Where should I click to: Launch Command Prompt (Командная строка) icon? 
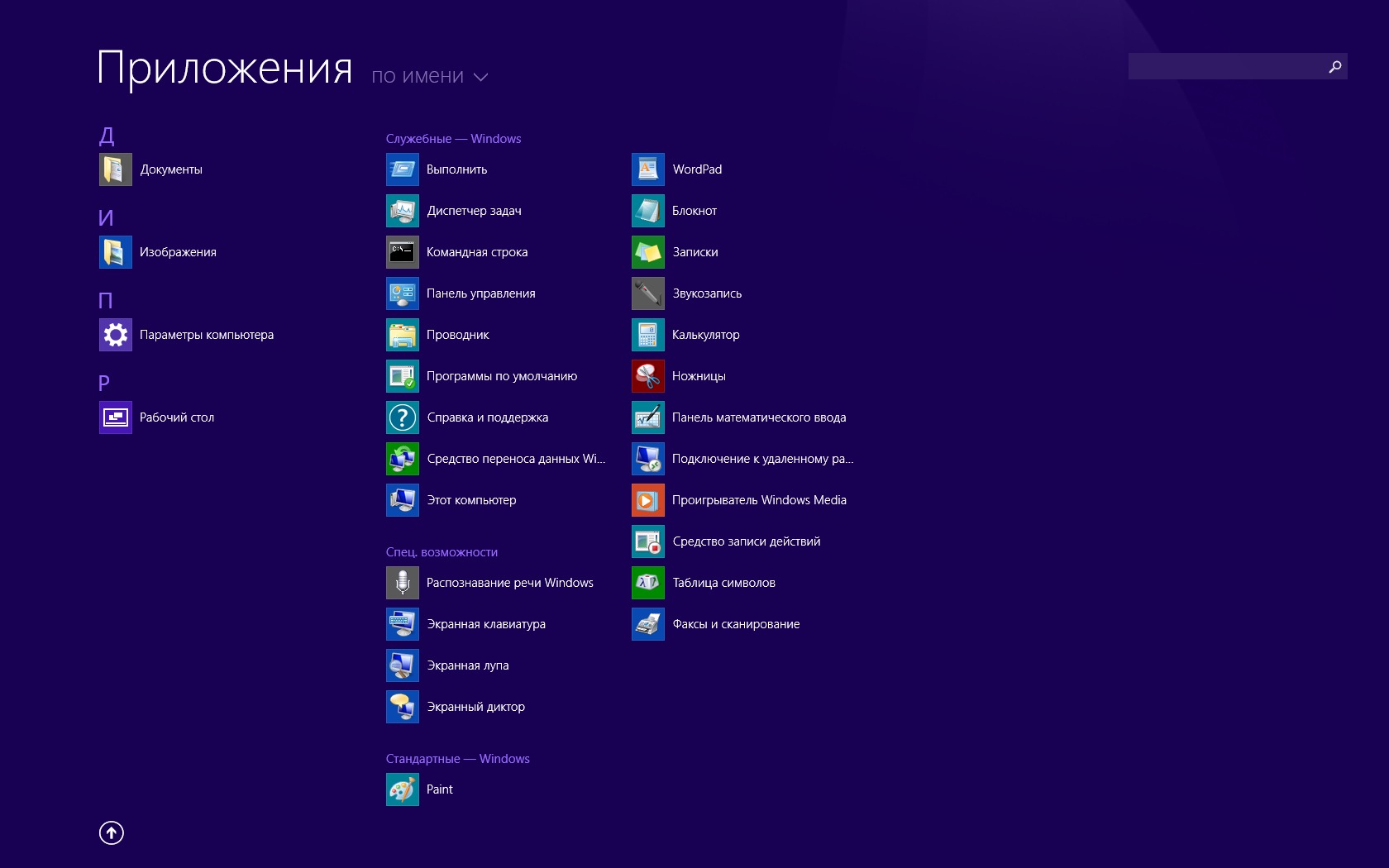402,252
